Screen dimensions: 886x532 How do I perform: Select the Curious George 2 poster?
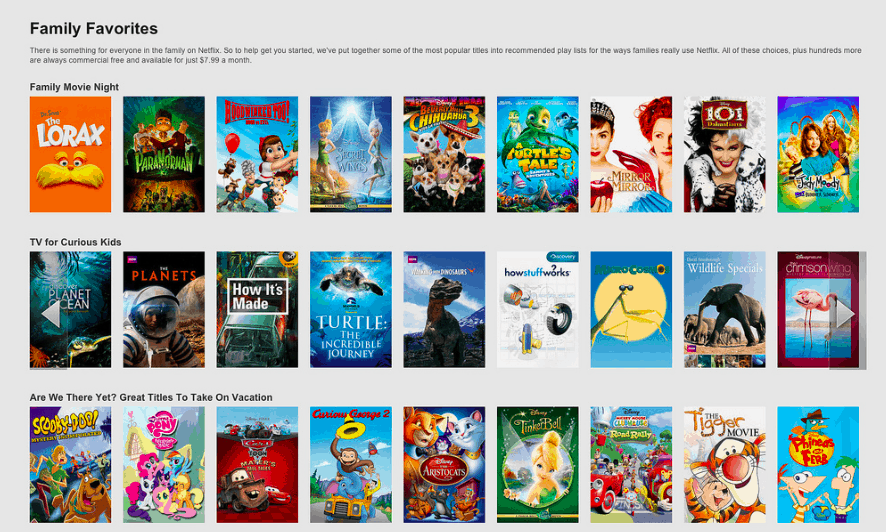coord(351,465)
